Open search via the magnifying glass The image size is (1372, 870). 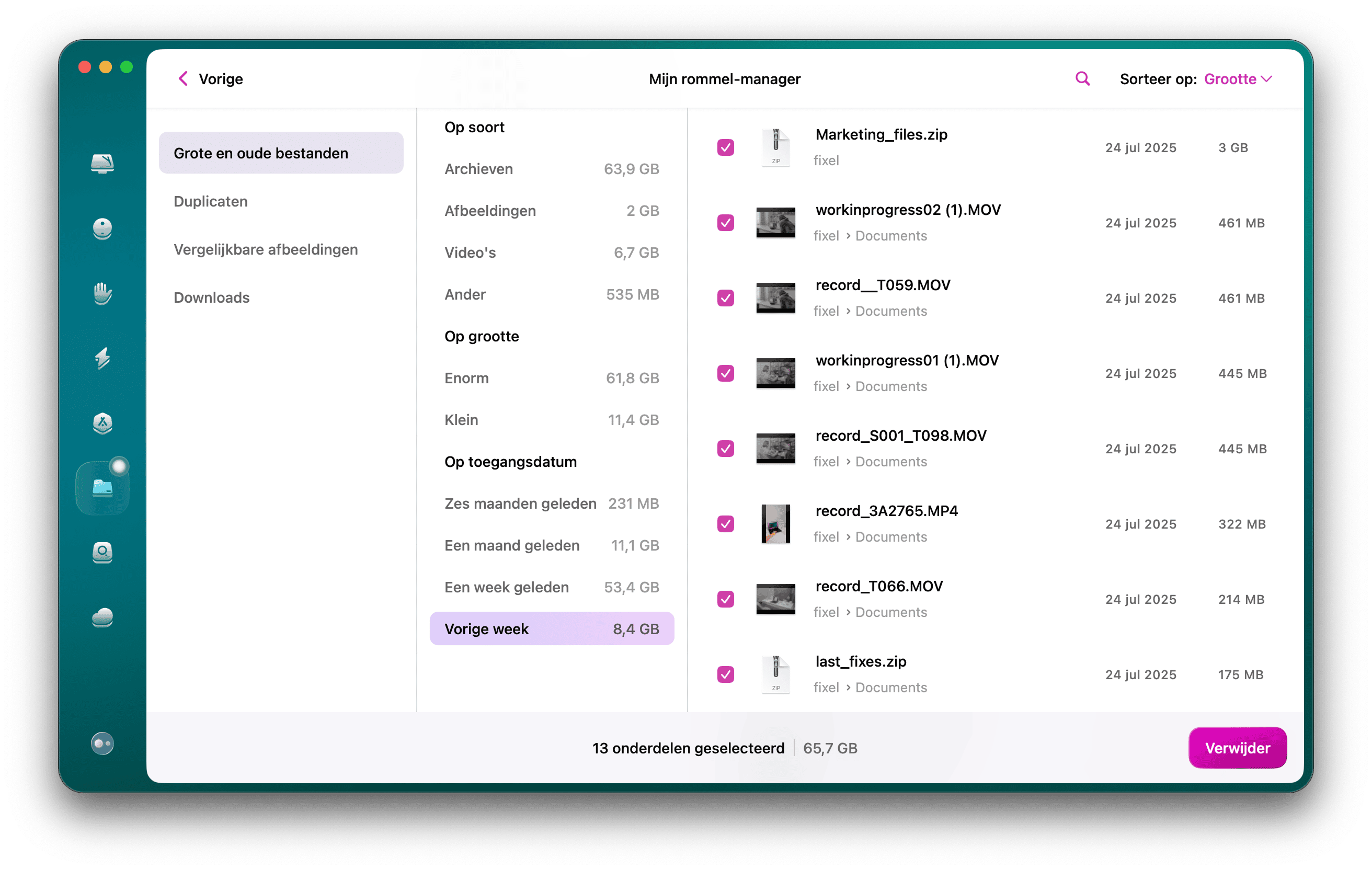point(1082,78)
